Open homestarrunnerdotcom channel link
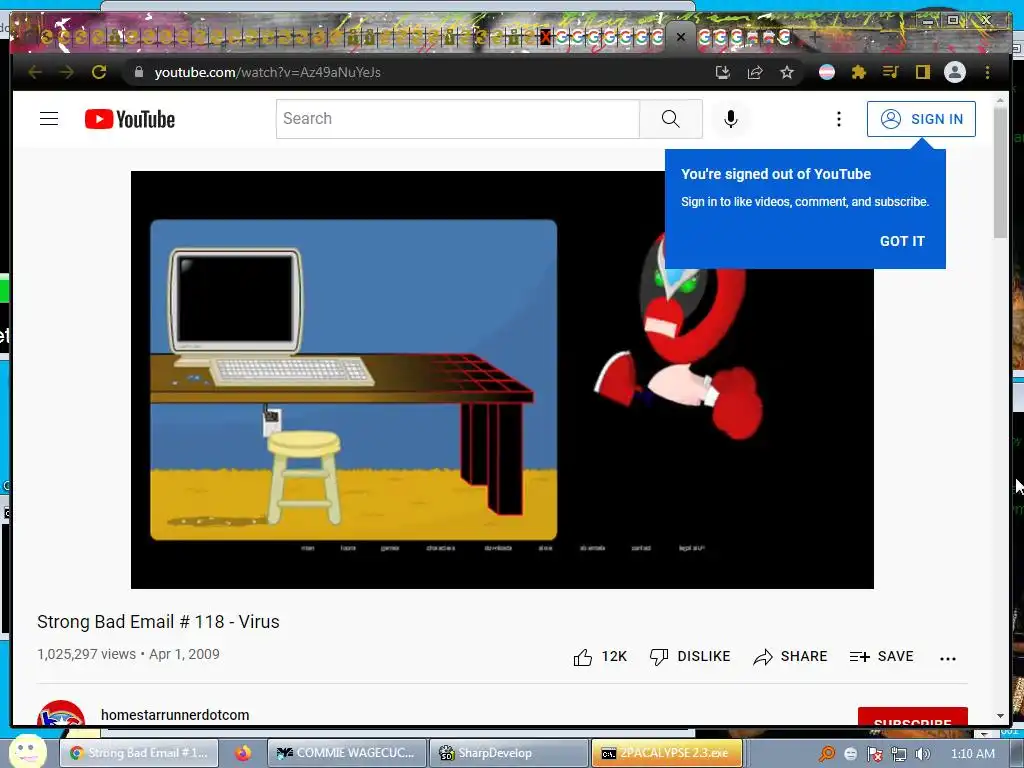The width and height of the screenshot is (1024, 768). click(175, 715)
